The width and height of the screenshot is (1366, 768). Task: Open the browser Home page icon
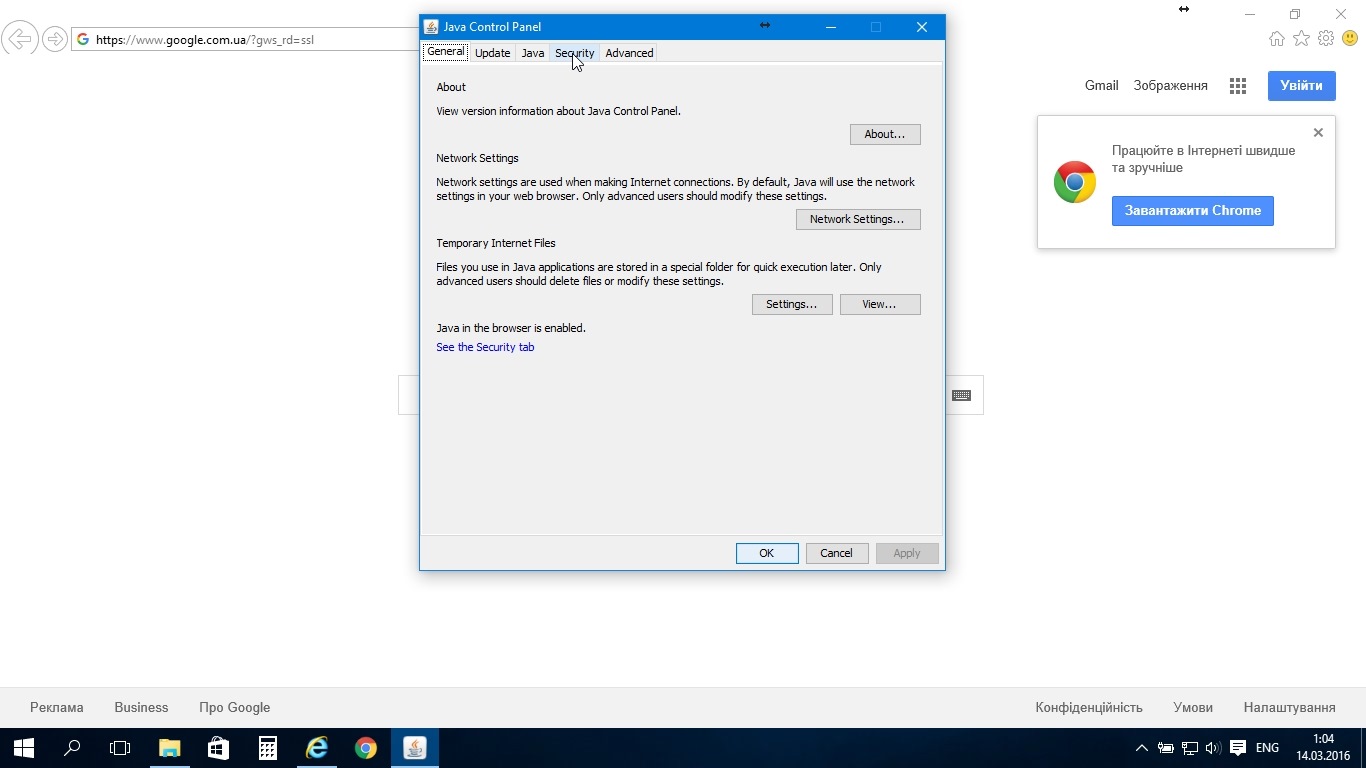(1277, 39)
